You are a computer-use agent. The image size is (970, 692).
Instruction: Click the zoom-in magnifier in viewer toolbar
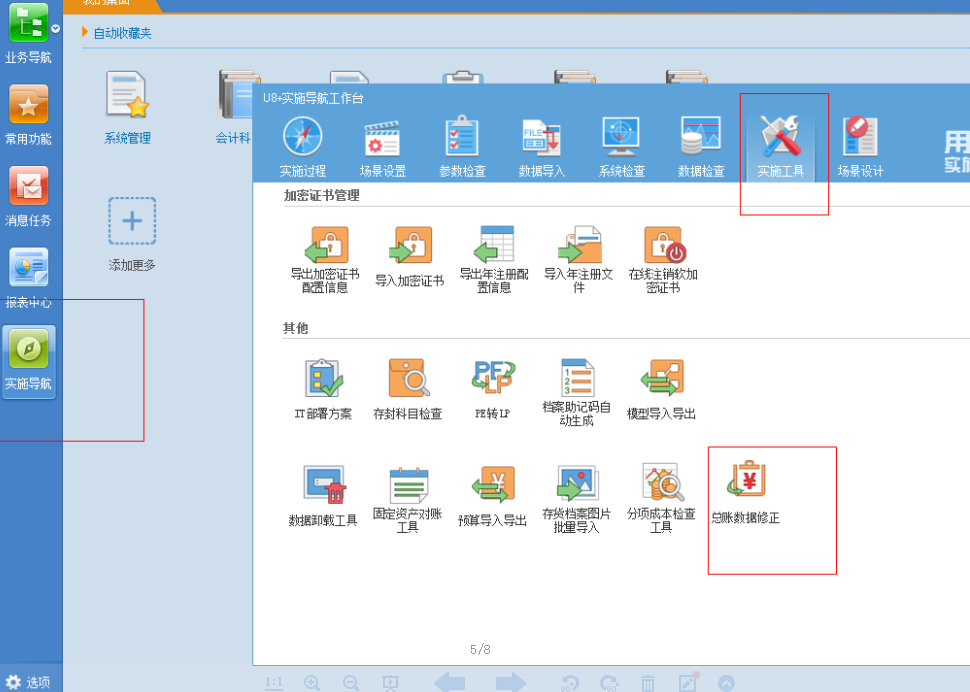tap(312, 683)
